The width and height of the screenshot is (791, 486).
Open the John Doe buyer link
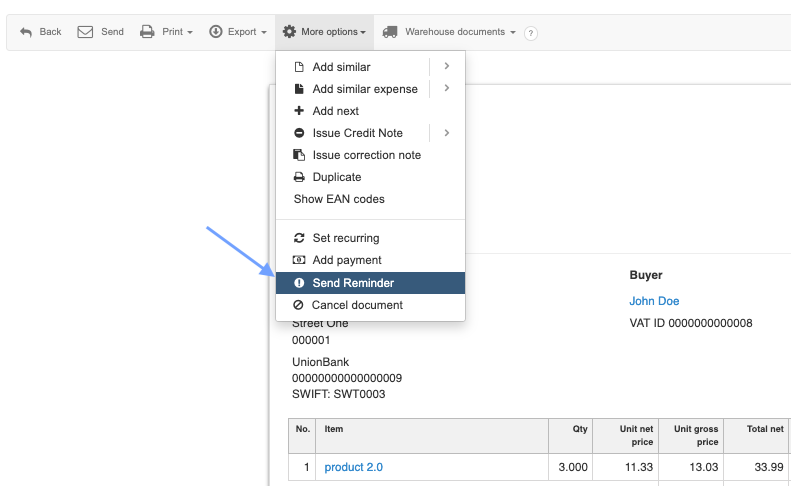point(654,301)
